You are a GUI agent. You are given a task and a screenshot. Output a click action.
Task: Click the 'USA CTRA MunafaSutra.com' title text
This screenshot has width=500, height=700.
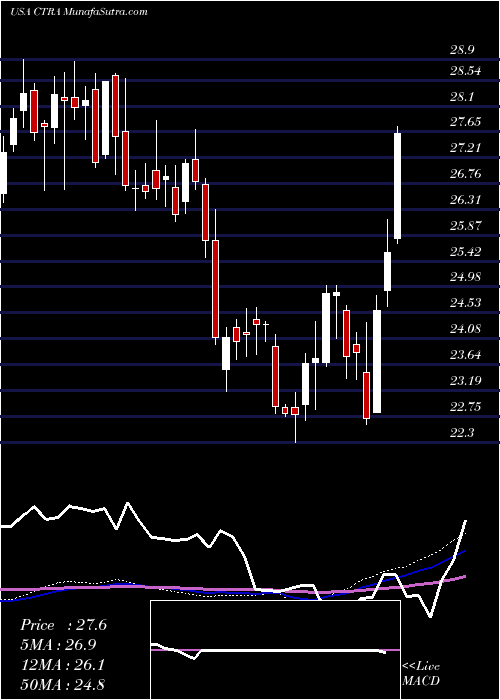[79, 12]
